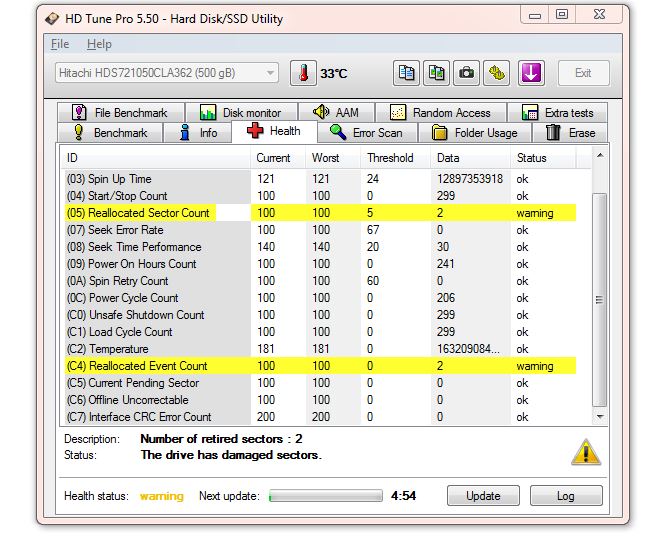Viewport: 663px width, 547px height.
Task: Select the (03) Spin Up Time row
Action: (x=321, y=179)
